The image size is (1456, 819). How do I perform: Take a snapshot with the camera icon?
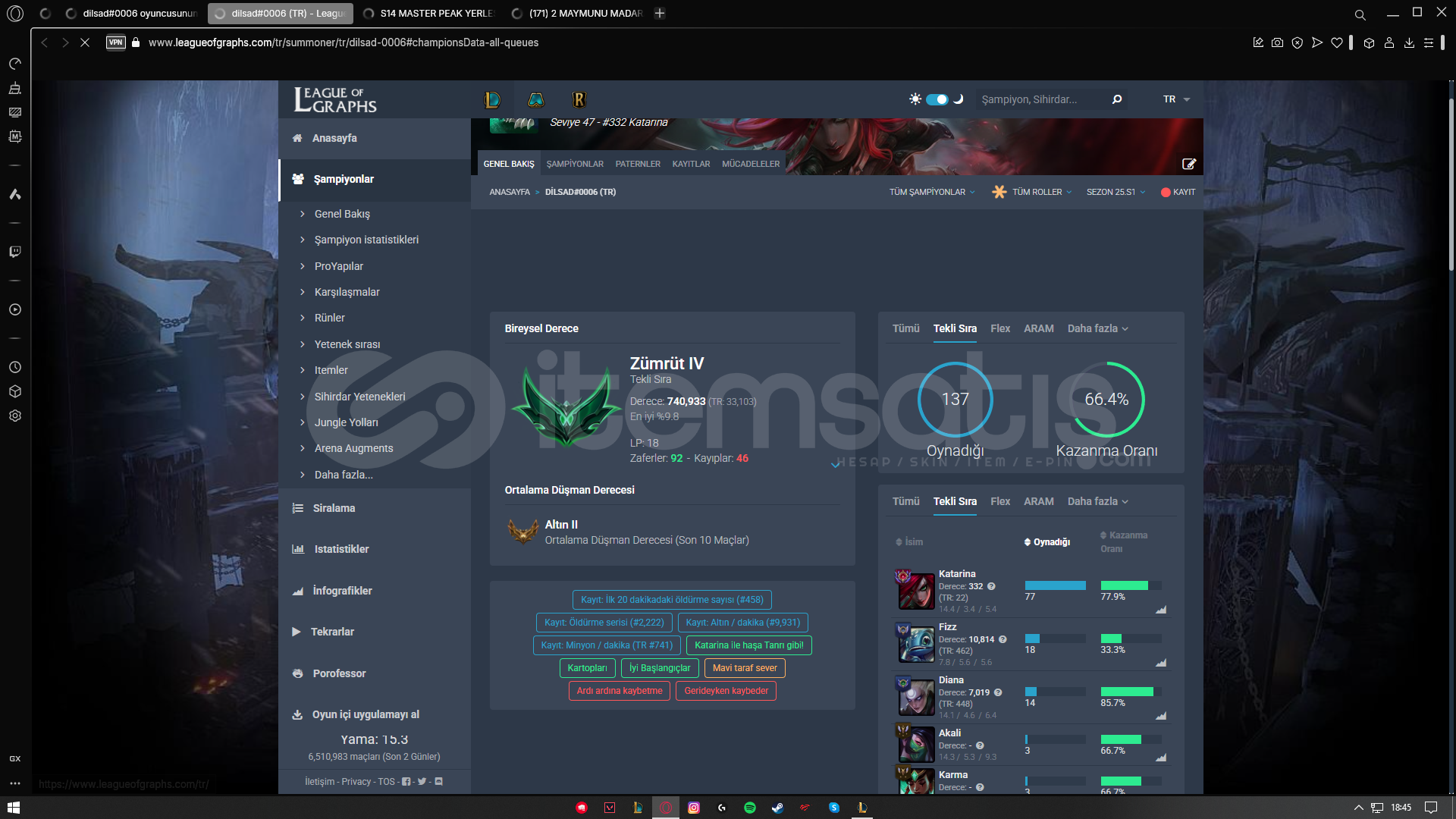pyautogui.click(x=1278, y=43)
